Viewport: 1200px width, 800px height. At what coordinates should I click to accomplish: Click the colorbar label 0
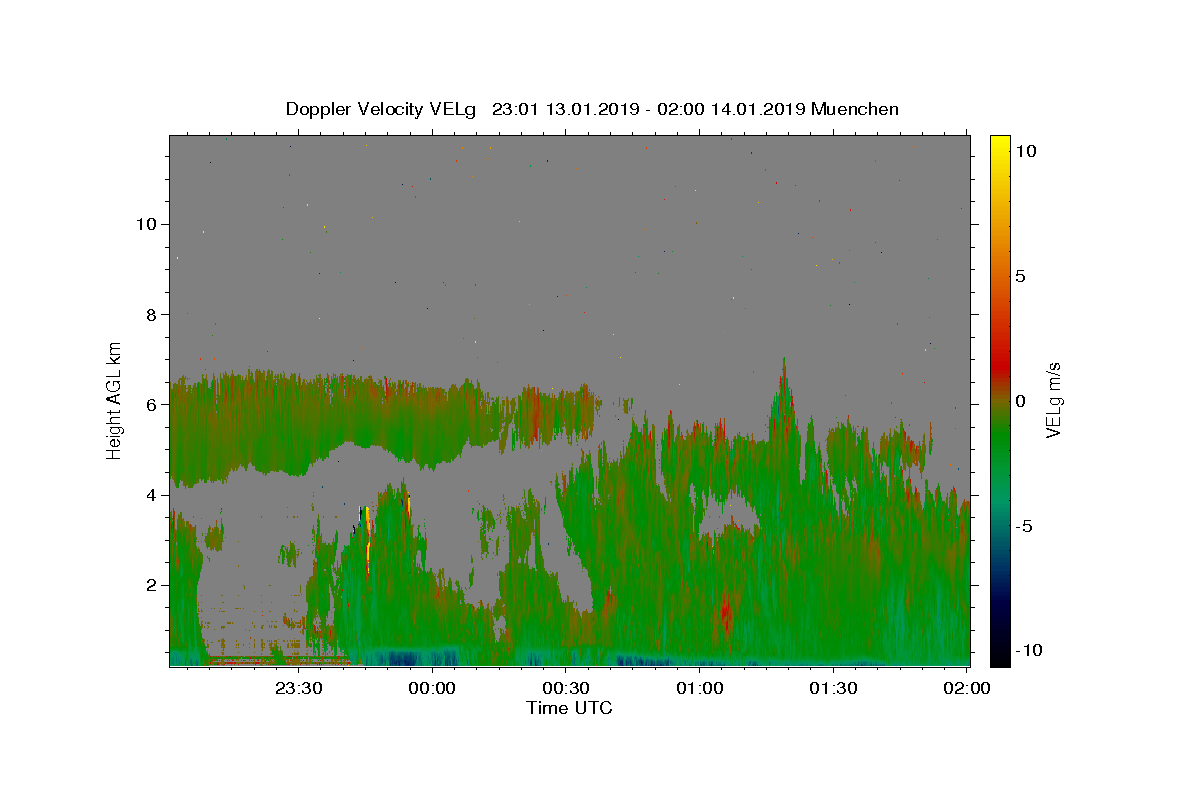[x=1020, y=401]
